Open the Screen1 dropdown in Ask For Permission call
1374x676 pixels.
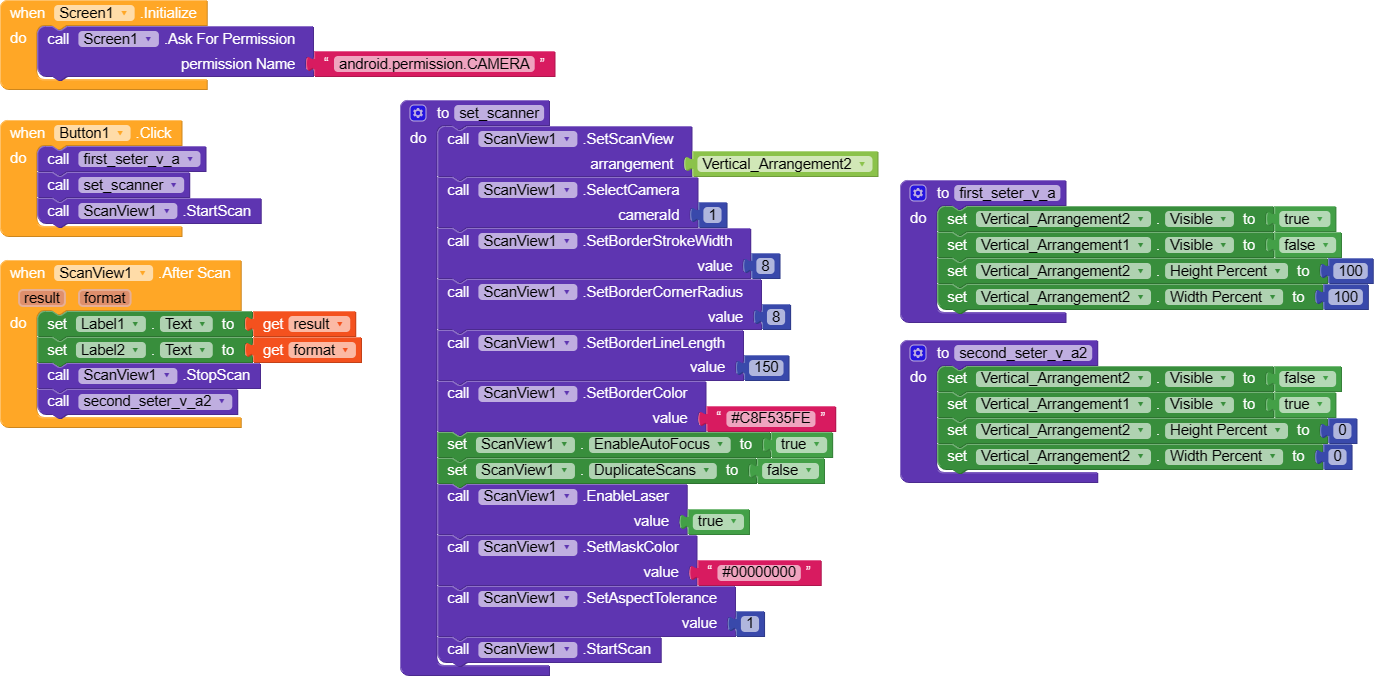click(x=119, y=39)
